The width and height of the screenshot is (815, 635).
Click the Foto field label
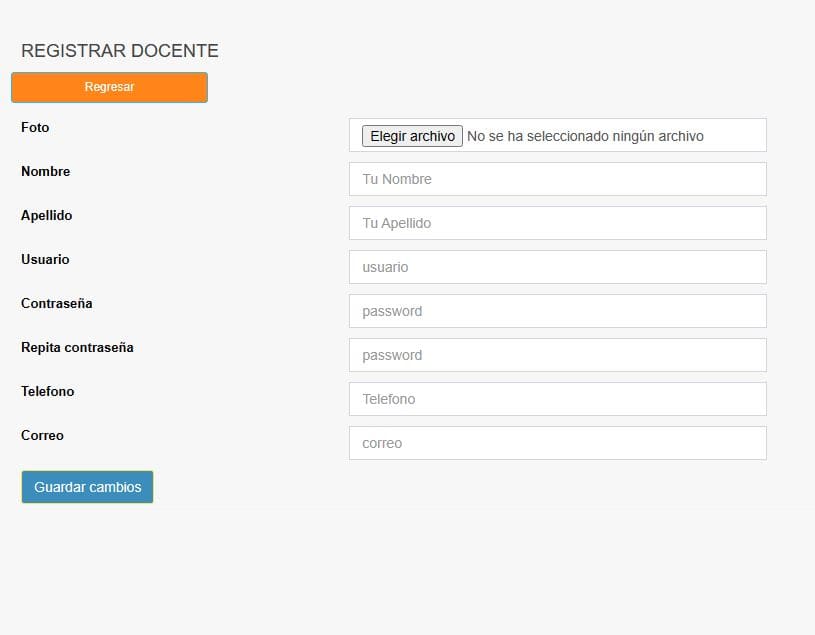(x=35, y=128)
